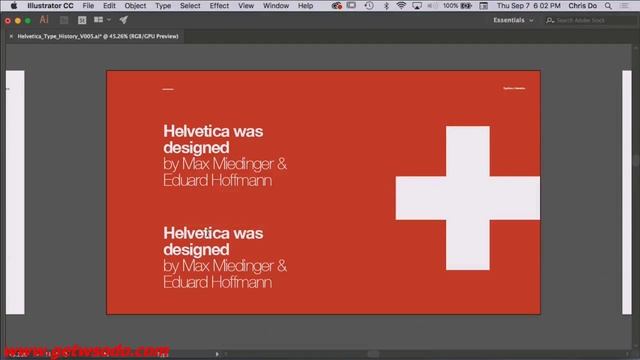Open the Illustrator CC application menu
Viewport: 640px width, 360px height.
(50, 6)
